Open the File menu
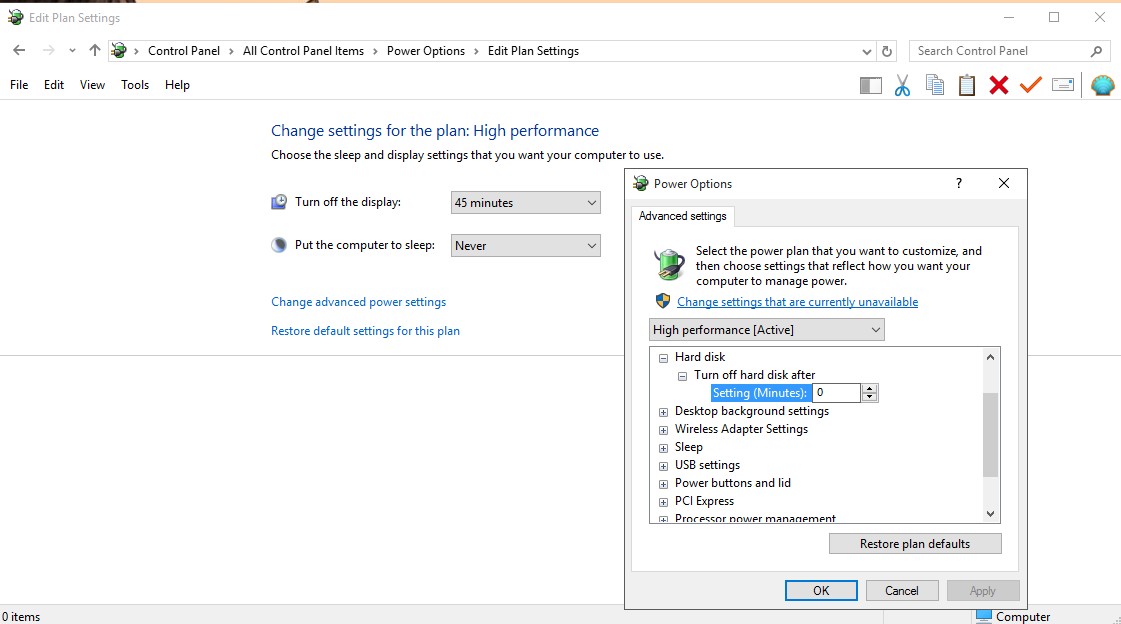Image resolution: width=1121 pixels, height=624 pixels. [x=19, y=84]
